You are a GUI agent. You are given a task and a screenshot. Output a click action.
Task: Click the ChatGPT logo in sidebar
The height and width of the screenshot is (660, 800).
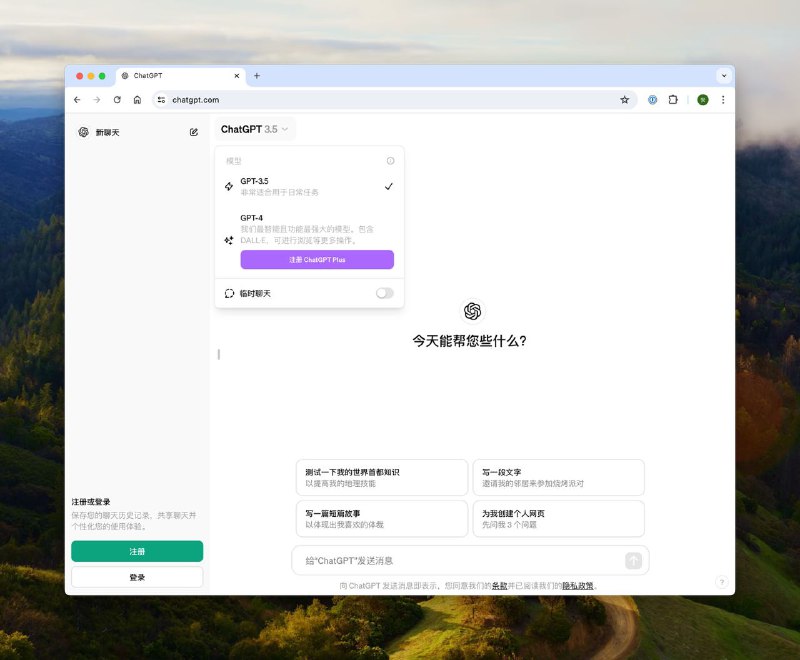84,132
